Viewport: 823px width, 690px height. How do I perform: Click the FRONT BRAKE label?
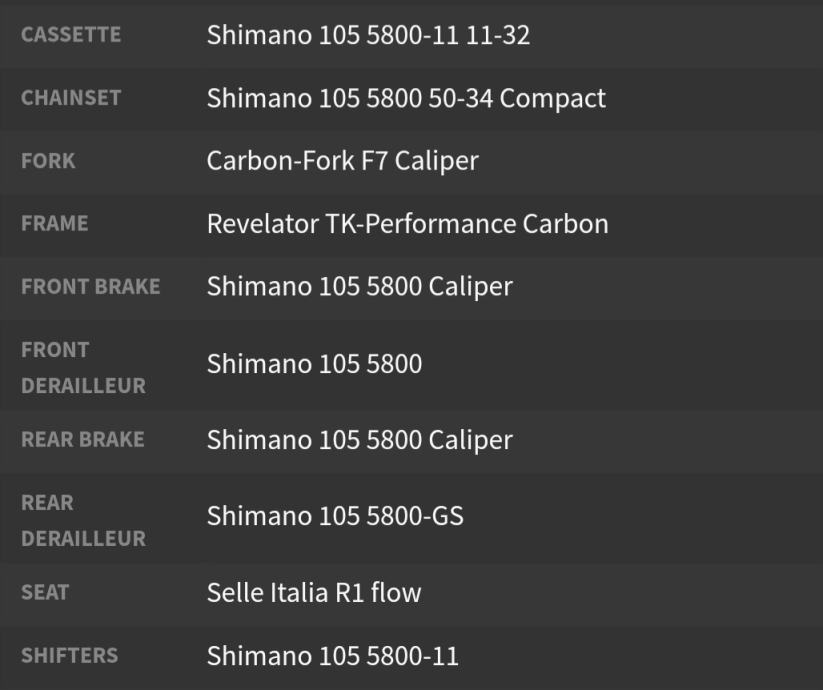coord(90,286)
